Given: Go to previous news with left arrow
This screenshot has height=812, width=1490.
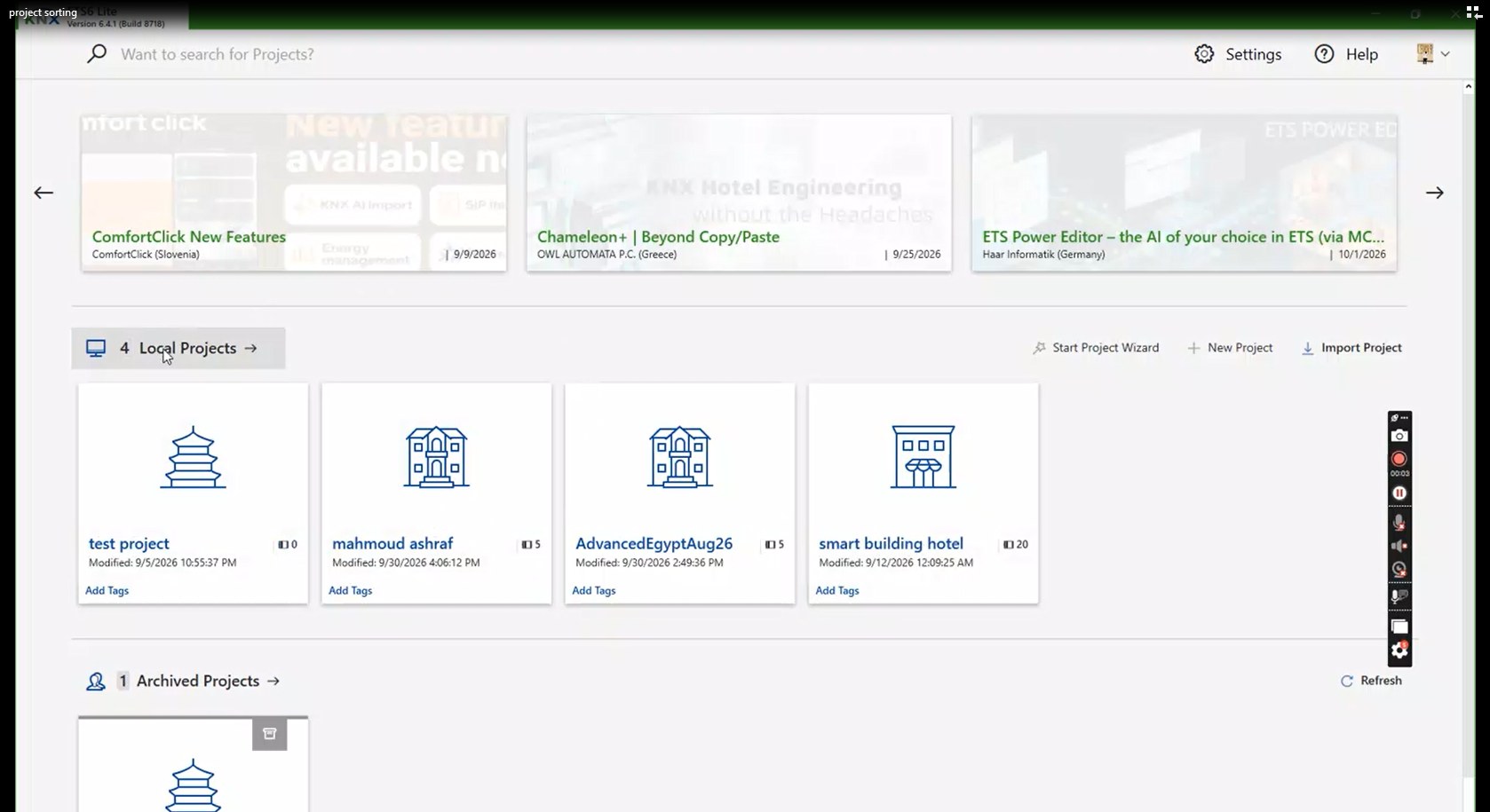Looking at the screenshot, I should [44, 193].
